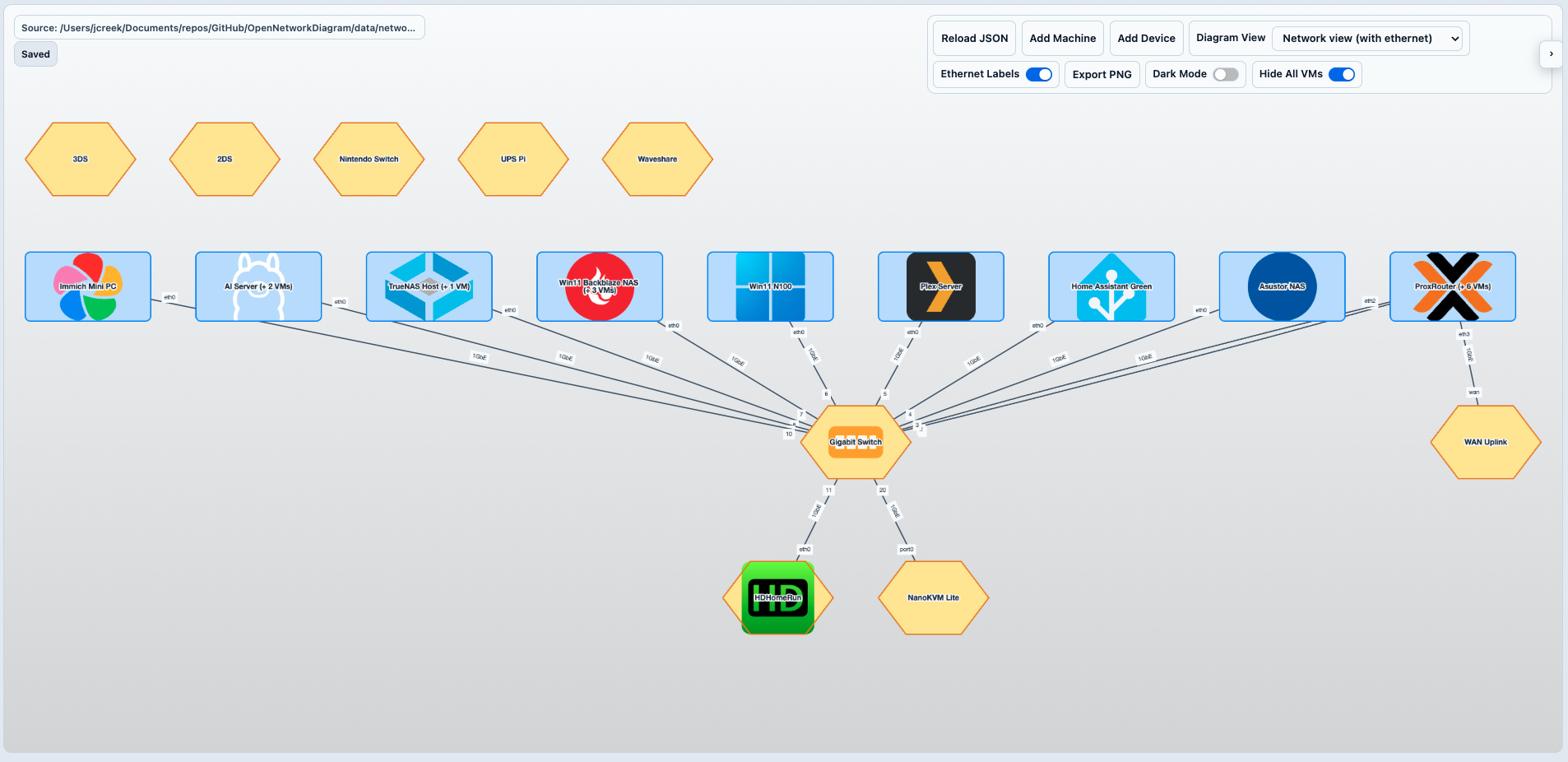Expand the side panel chevron
Screen dimensions: 1568x762
tap(1552, 54)
